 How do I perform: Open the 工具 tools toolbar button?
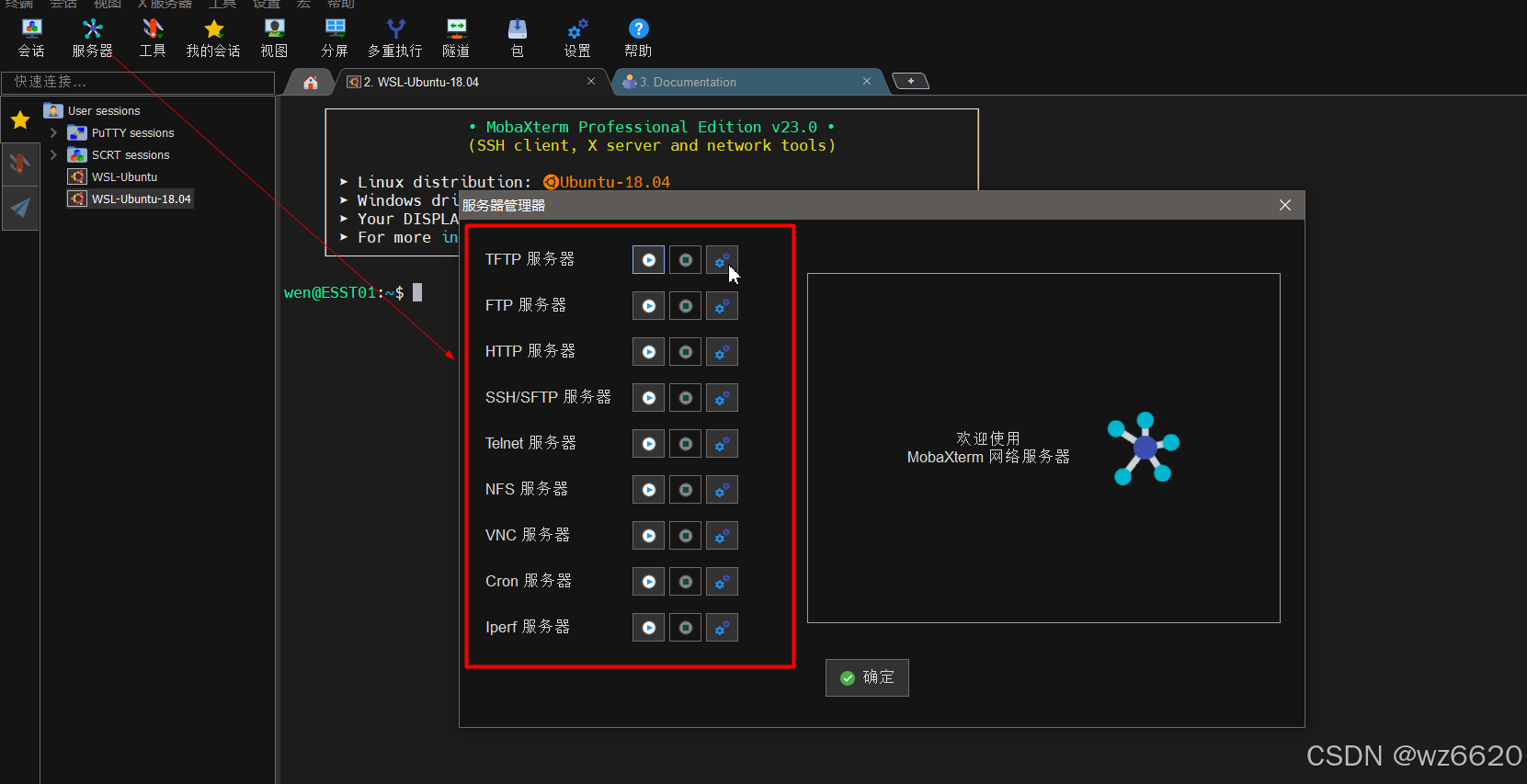click(x=153, y=39)
